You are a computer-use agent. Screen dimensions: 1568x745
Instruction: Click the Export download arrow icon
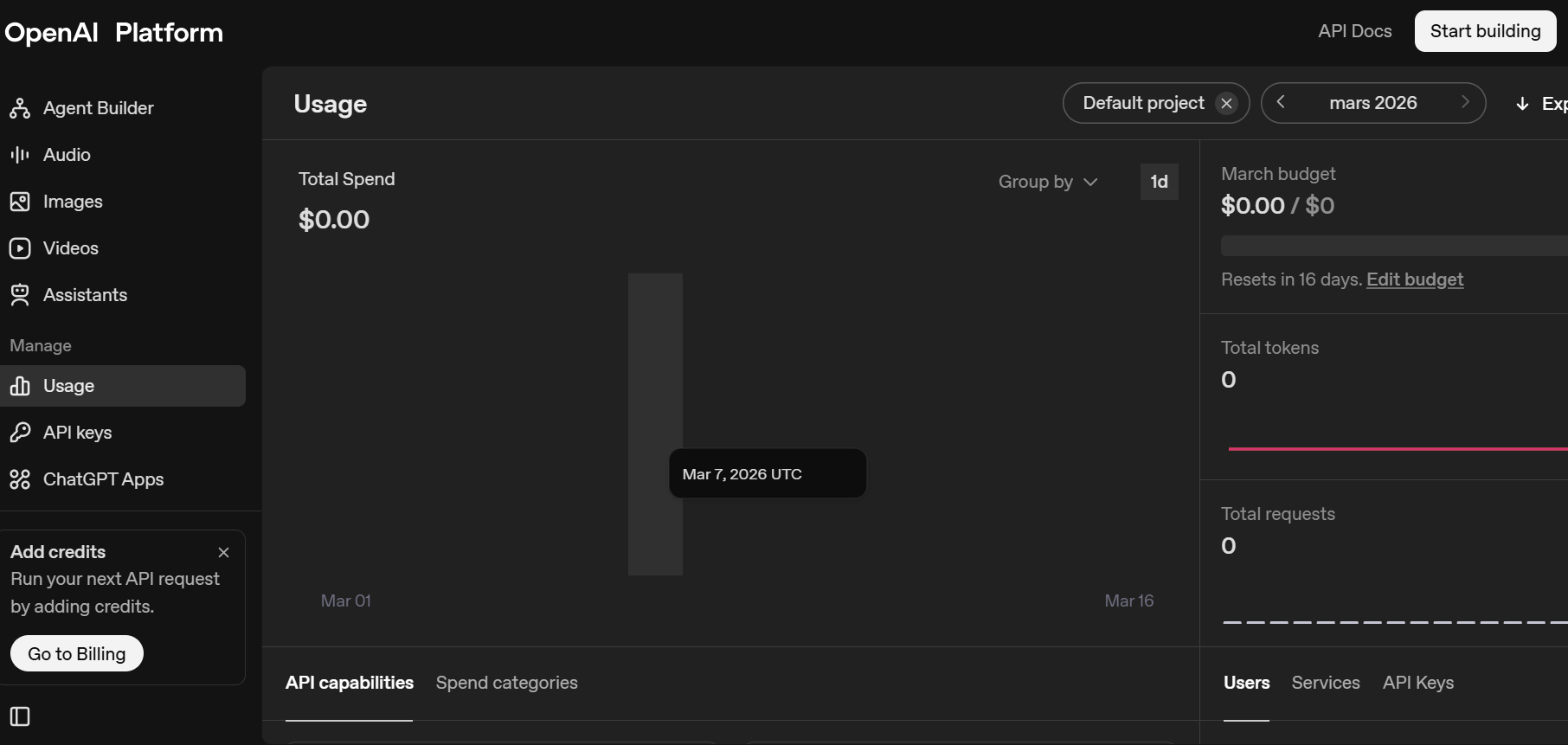click(x=1522, y=104)
